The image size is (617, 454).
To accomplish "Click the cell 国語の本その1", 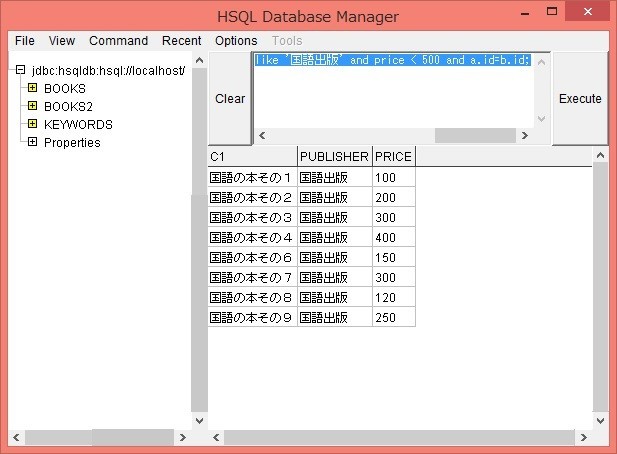I will tap(253, 177).
